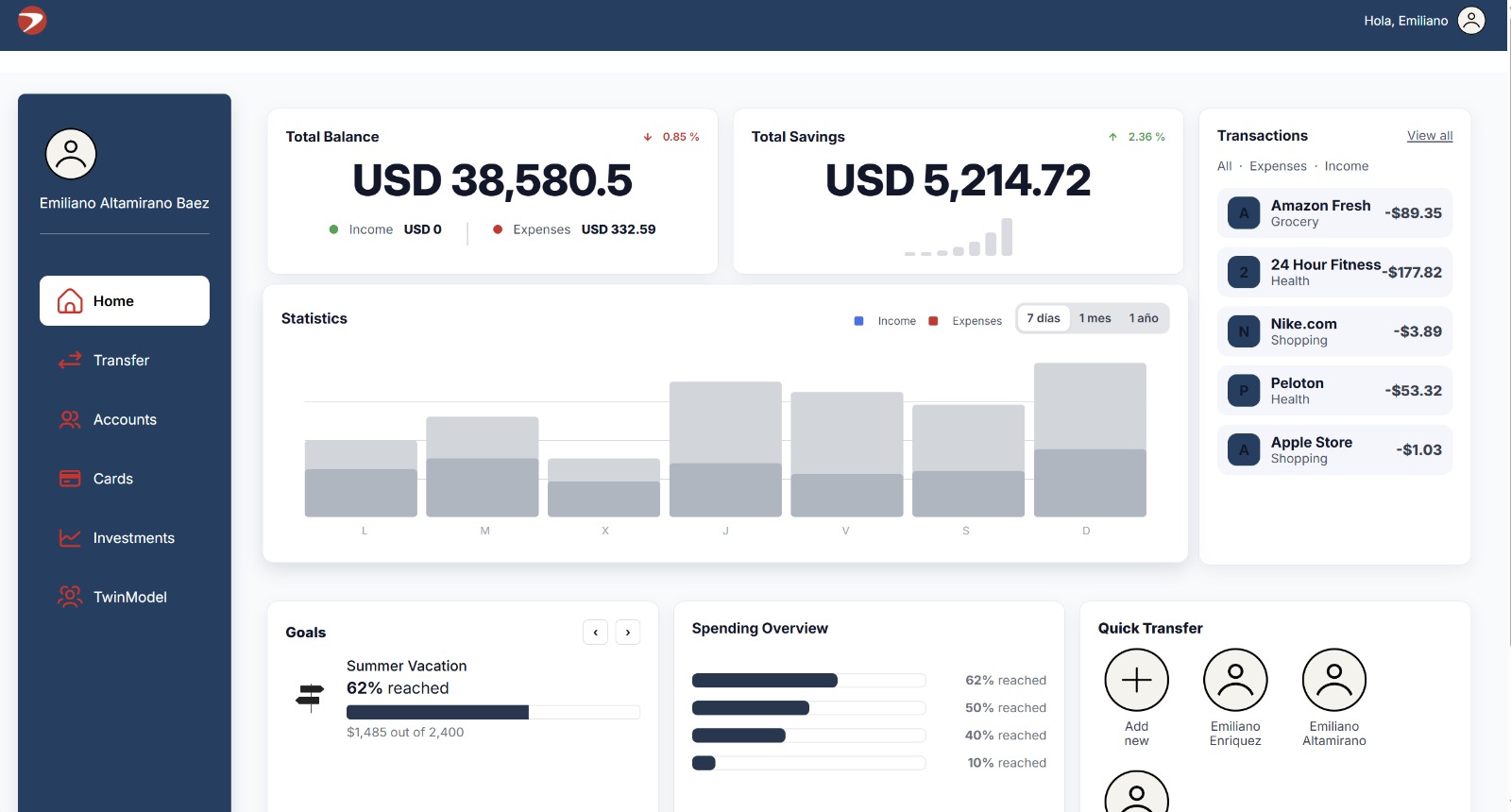Click the Income USD 0 value
Viewport: 1511px width, 812px height.
point(423,229)
